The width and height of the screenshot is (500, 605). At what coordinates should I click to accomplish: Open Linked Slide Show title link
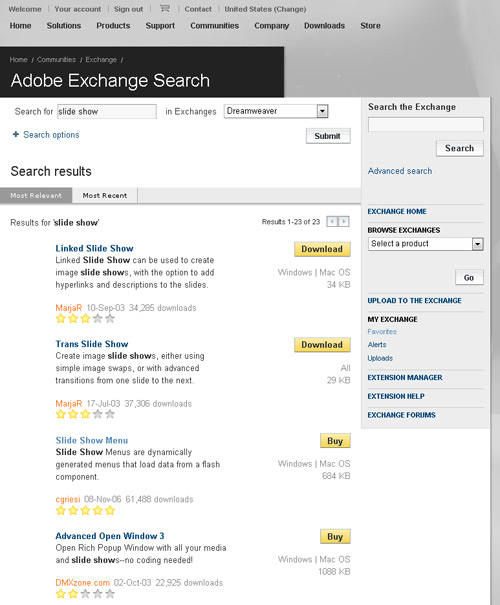(x=95, y=248)
